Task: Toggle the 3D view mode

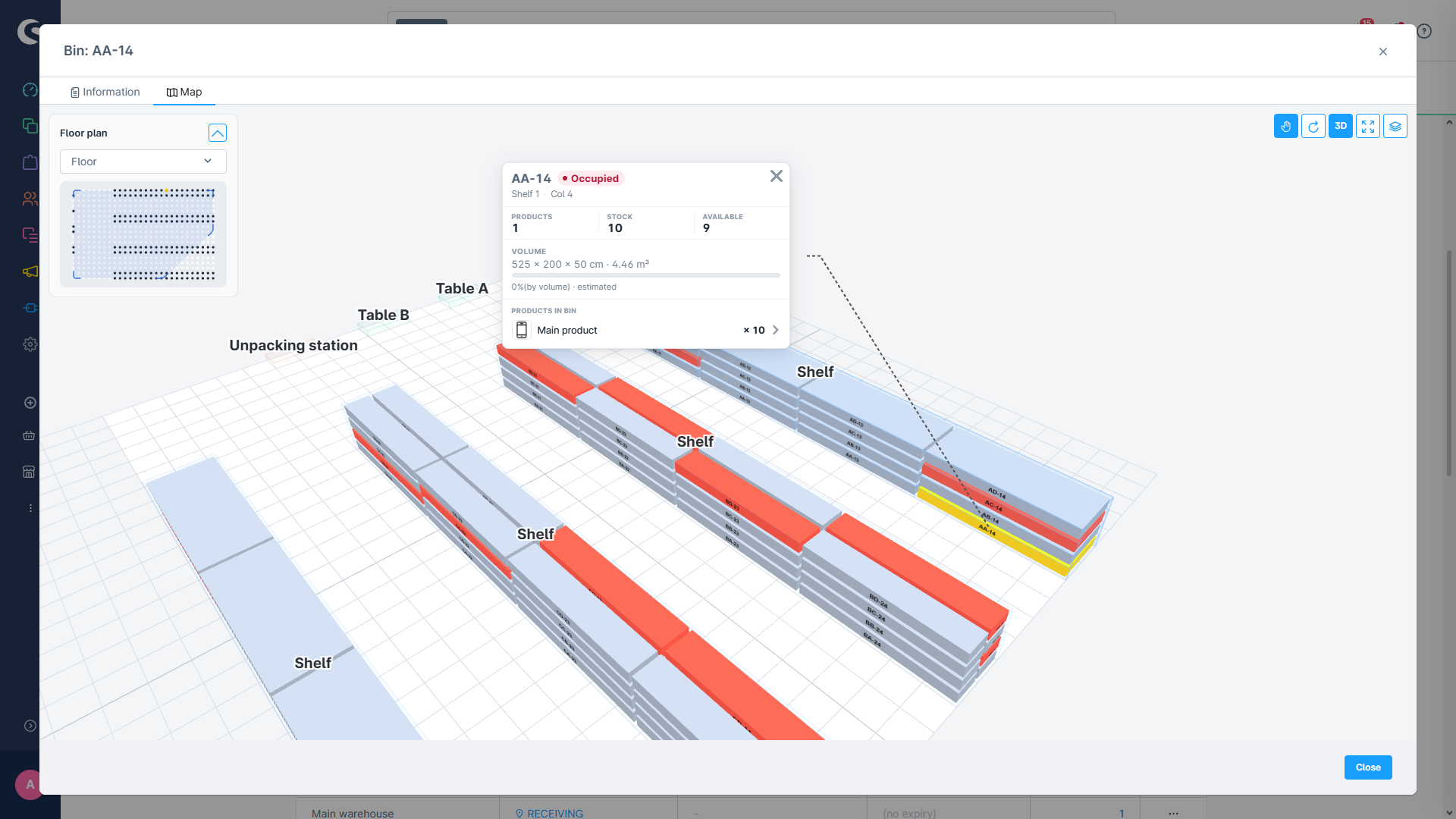Action: (x=1340, y=126)
